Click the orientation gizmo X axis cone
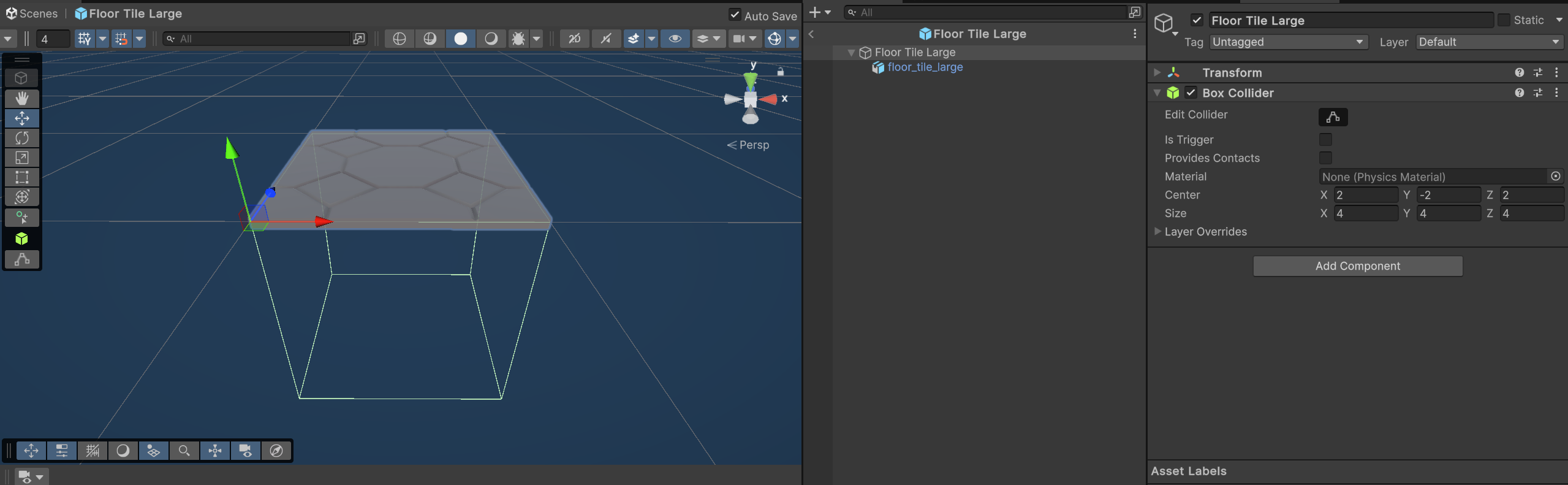 click(x=769, y=99)
